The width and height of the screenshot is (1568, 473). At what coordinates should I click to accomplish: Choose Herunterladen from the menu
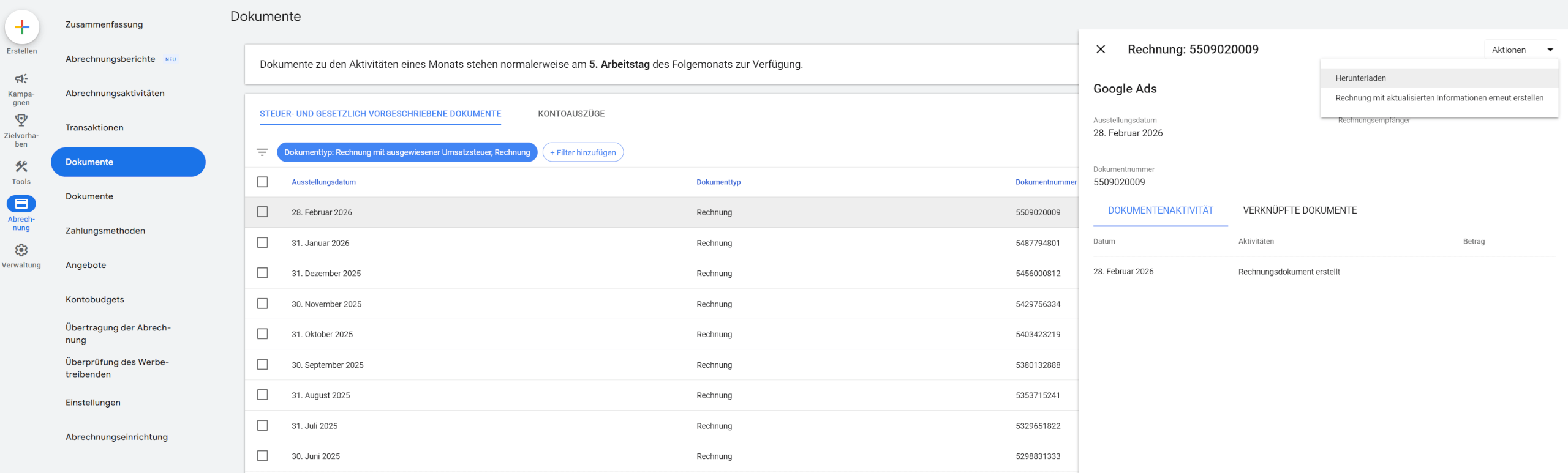[x=1439, y=78]
